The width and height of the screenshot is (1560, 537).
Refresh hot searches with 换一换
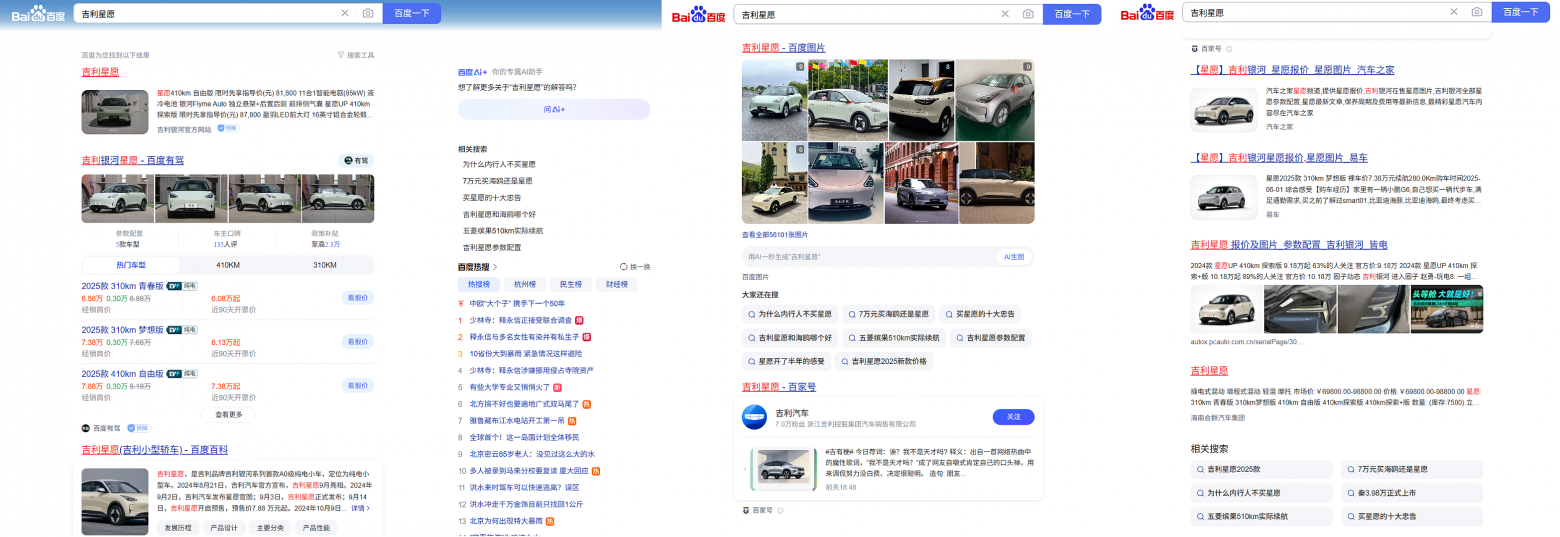(635, 267)
